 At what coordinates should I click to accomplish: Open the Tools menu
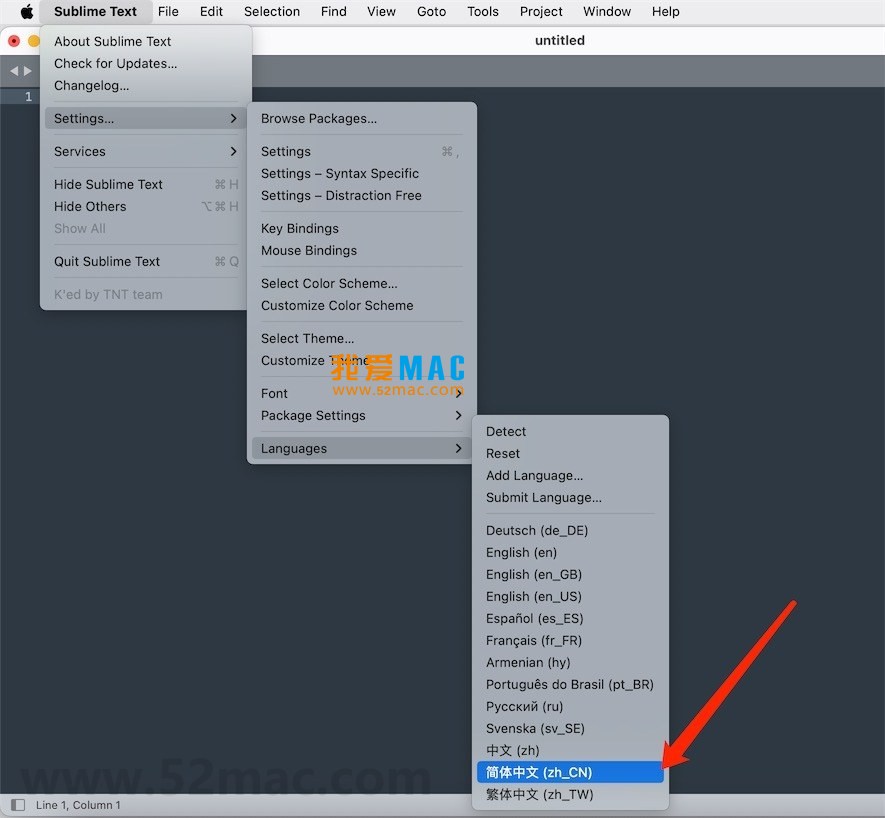483,11
